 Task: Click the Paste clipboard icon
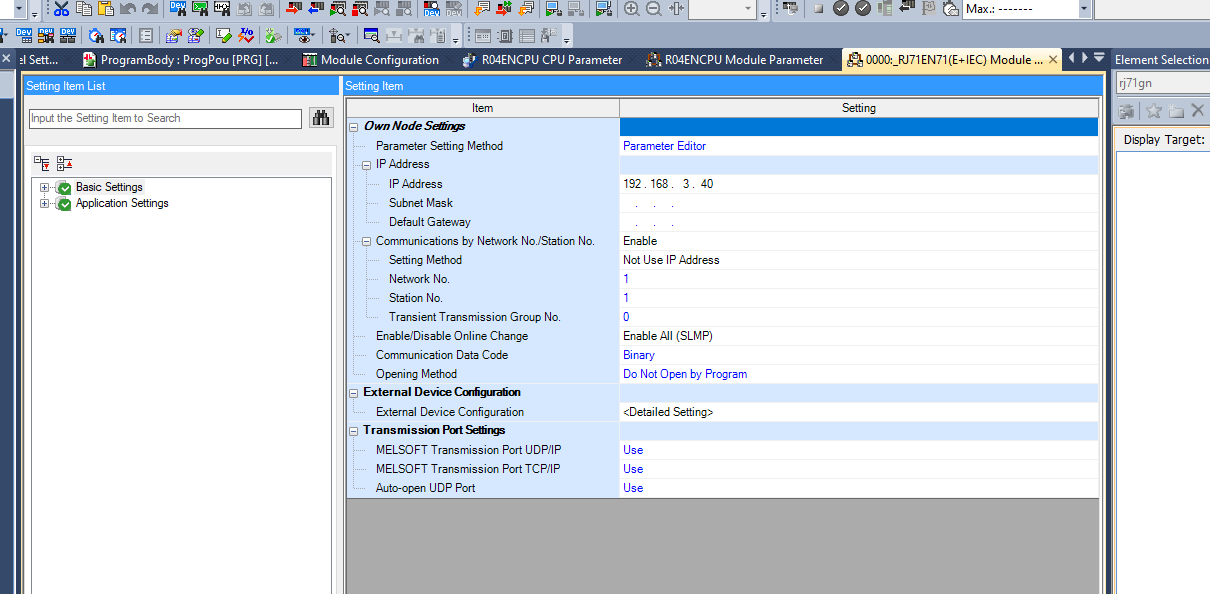[x=106, y=9]
